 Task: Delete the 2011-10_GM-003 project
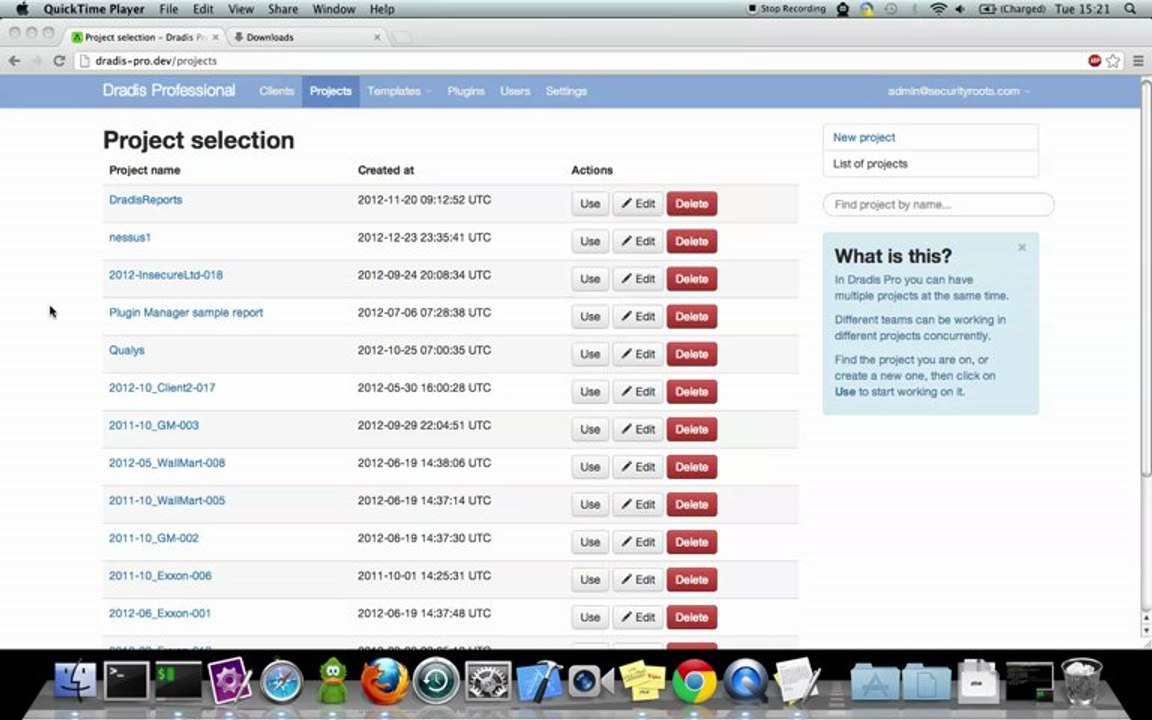click(x=691, y=429)
